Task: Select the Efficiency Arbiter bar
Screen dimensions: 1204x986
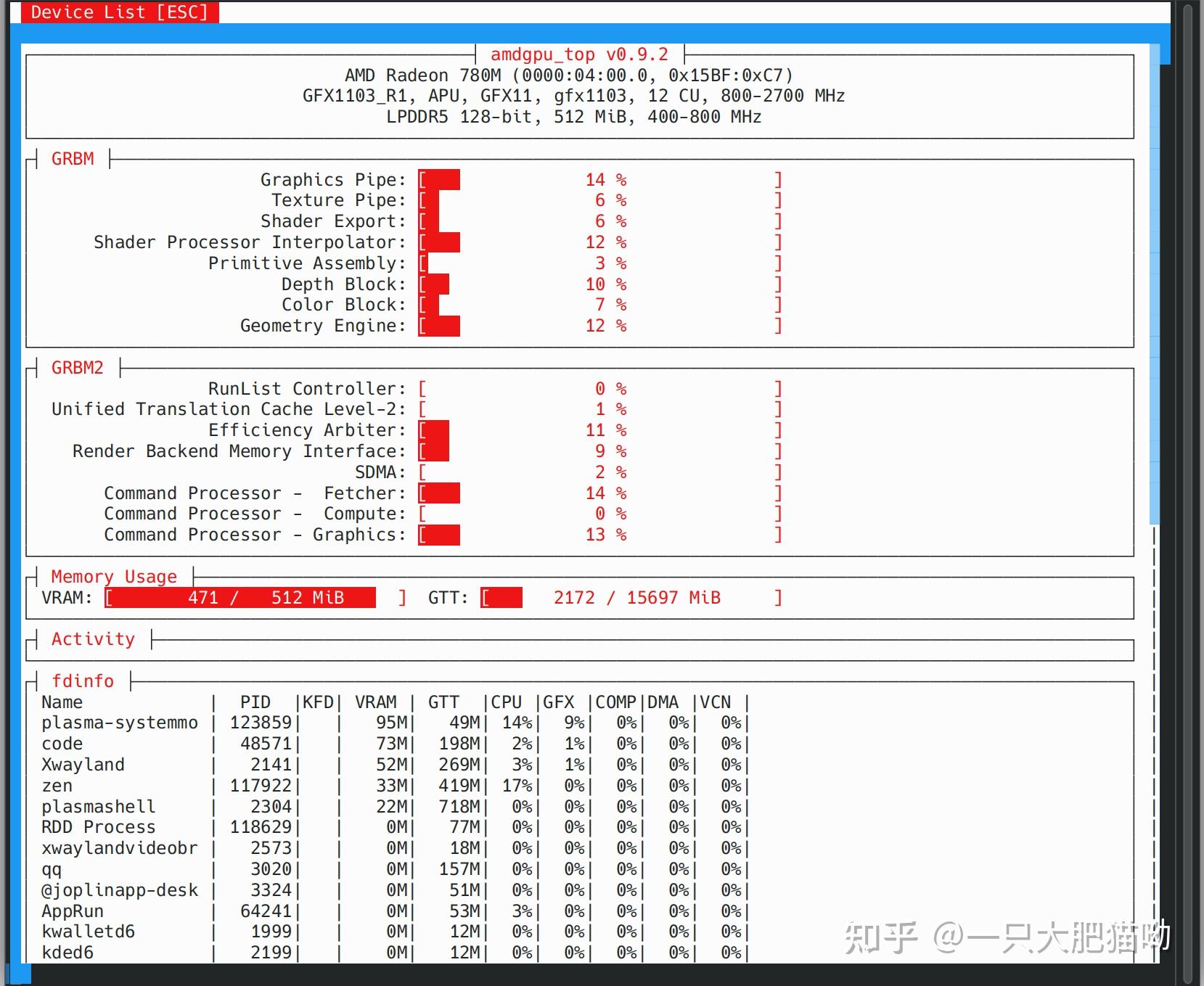Action: point(599,430)
